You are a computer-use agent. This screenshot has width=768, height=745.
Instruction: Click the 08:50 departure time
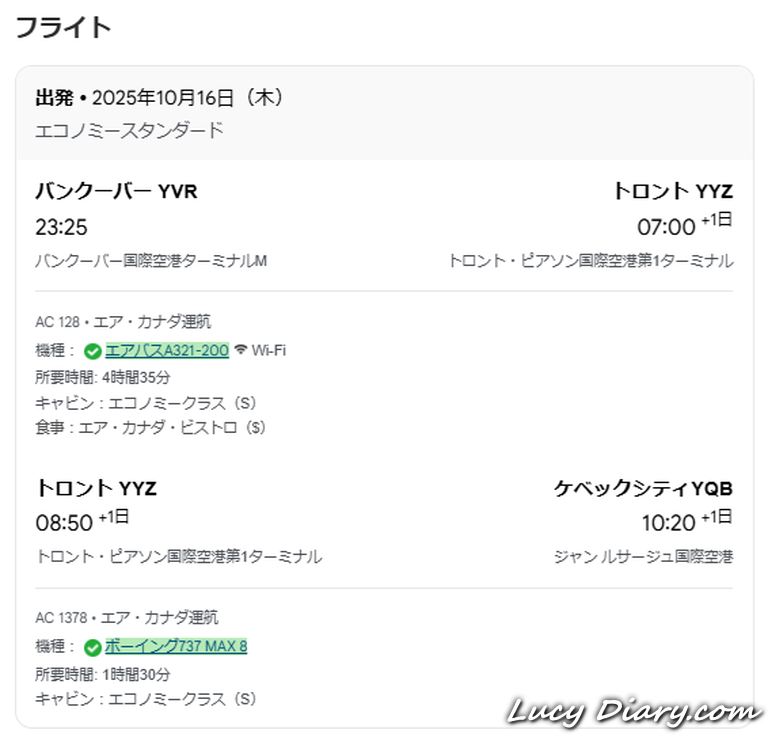(x=64, y=523)
